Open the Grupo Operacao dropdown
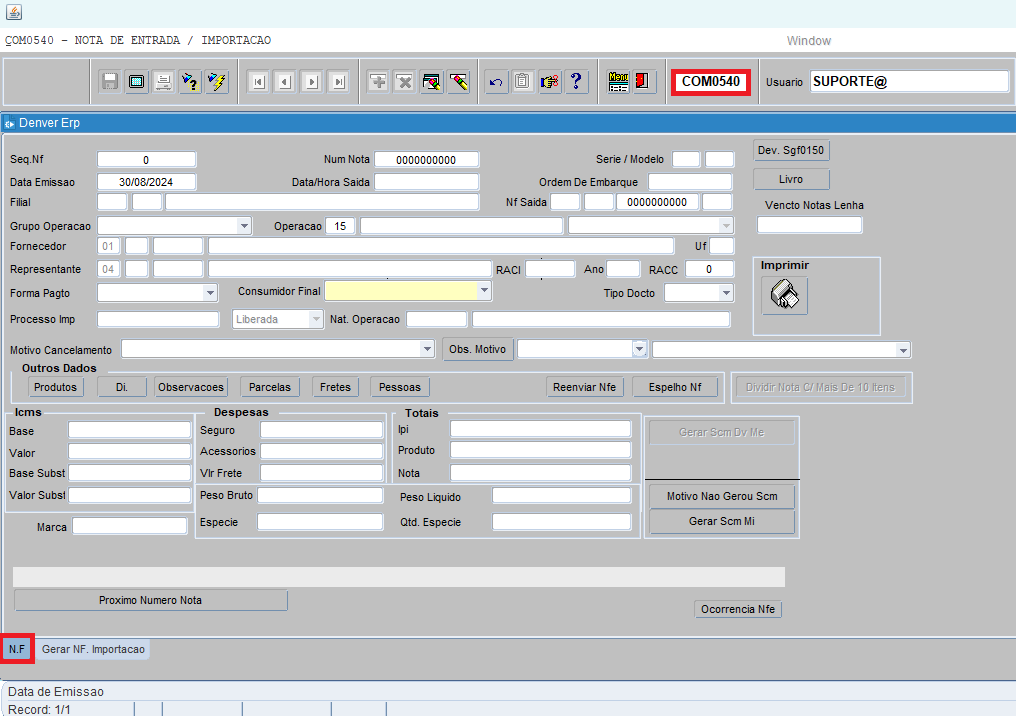Viewport: 1016px width, 716px height. [x=244, y=226]
